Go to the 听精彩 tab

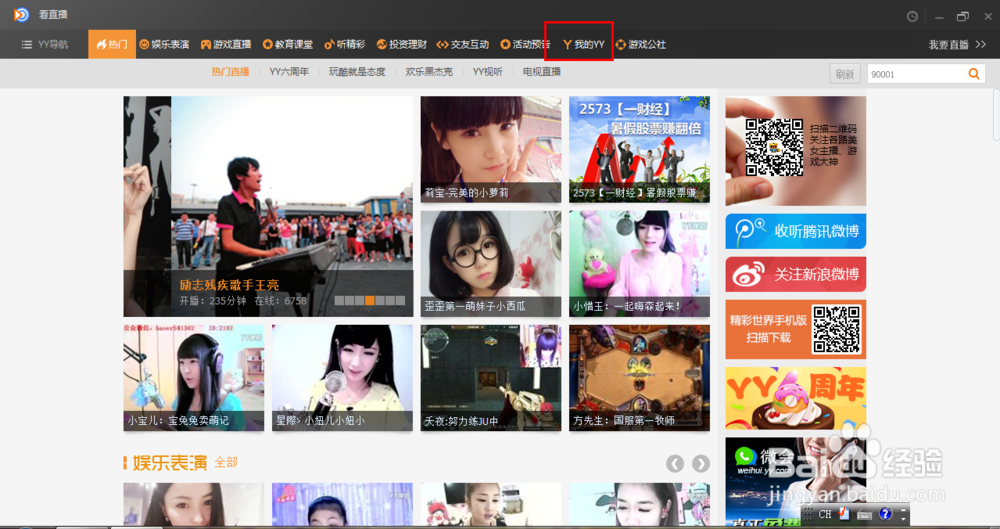coord(344,45)
